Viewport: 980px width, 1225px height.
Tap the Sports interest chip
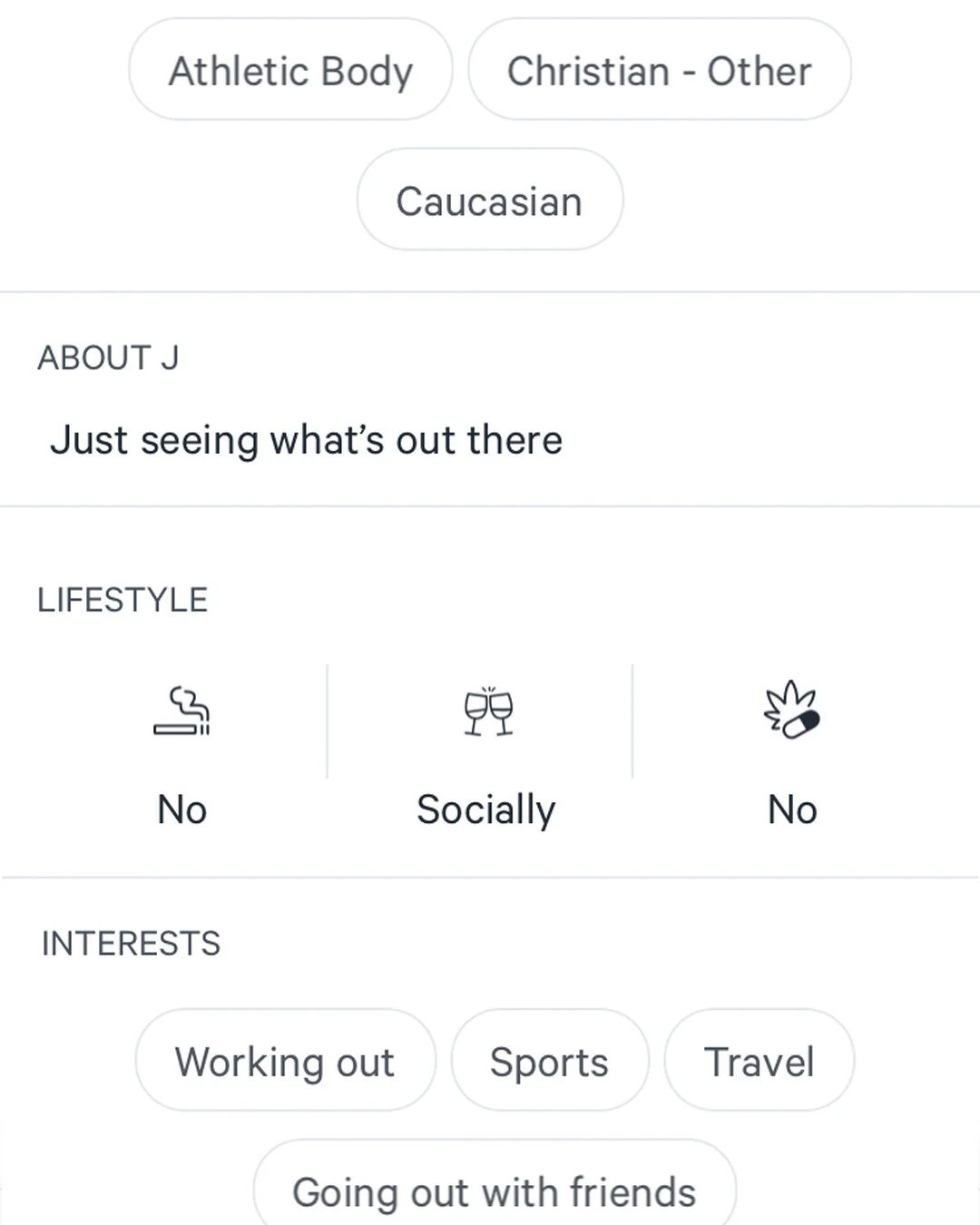tap(550, 1060)
